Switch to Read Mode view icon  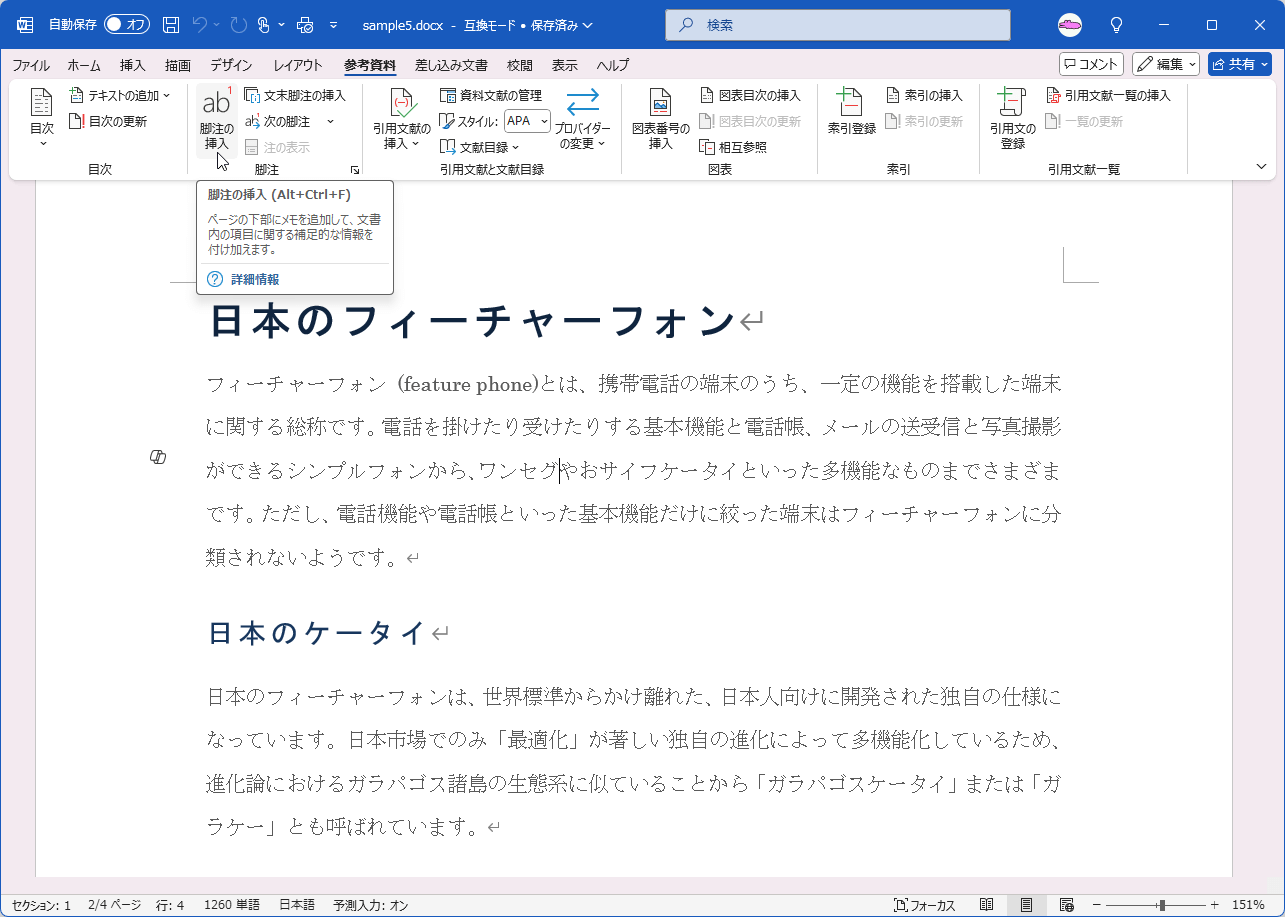click(985, 905)
